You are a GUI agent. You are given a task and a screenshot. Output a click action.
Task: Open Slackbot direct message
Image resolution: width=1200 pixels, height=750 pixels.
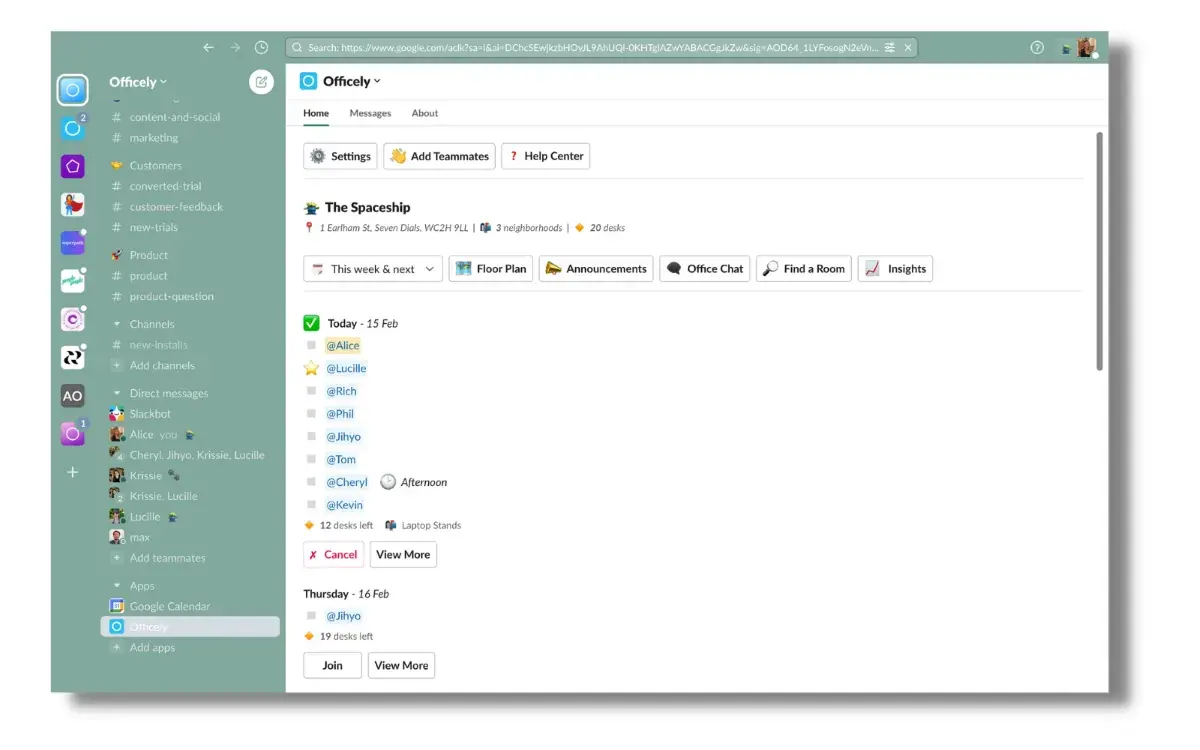[x=150, y=414]
